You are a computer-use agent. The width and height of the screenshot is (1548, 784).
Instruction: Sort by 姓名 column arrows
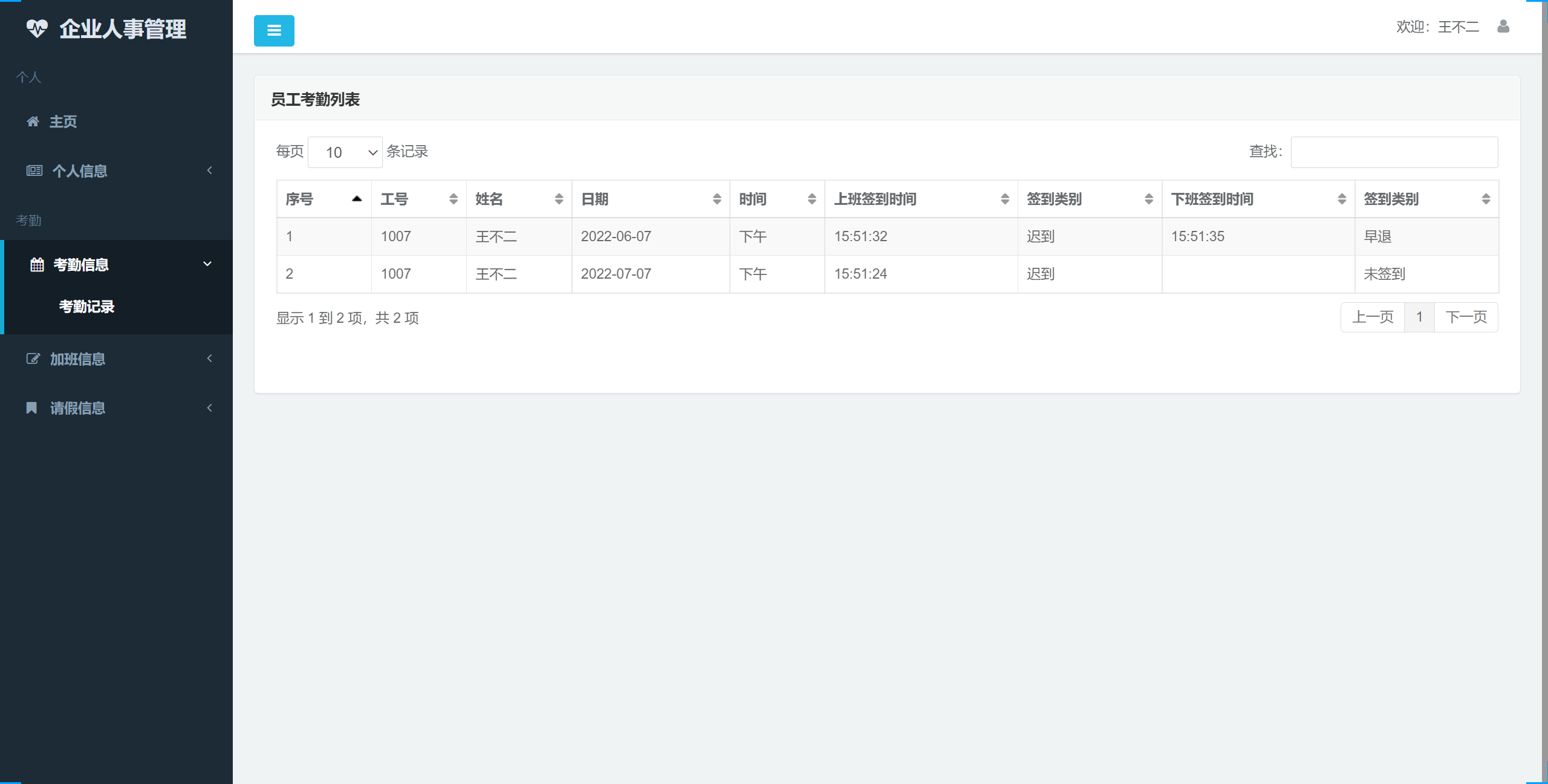[x=559, y=199]
